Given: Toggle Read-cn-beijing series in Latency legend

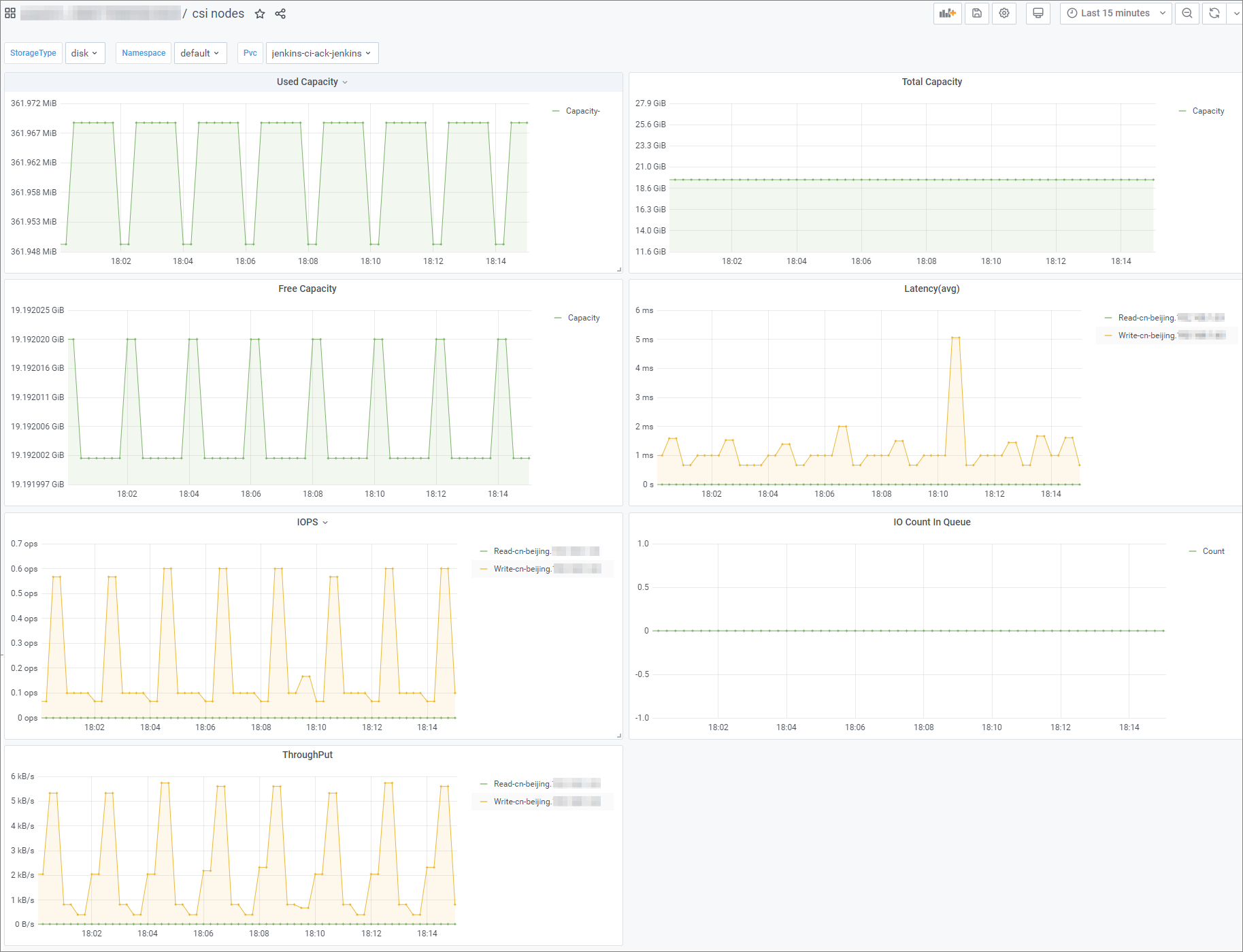Looking at the screenshot, I should 1171,318.
